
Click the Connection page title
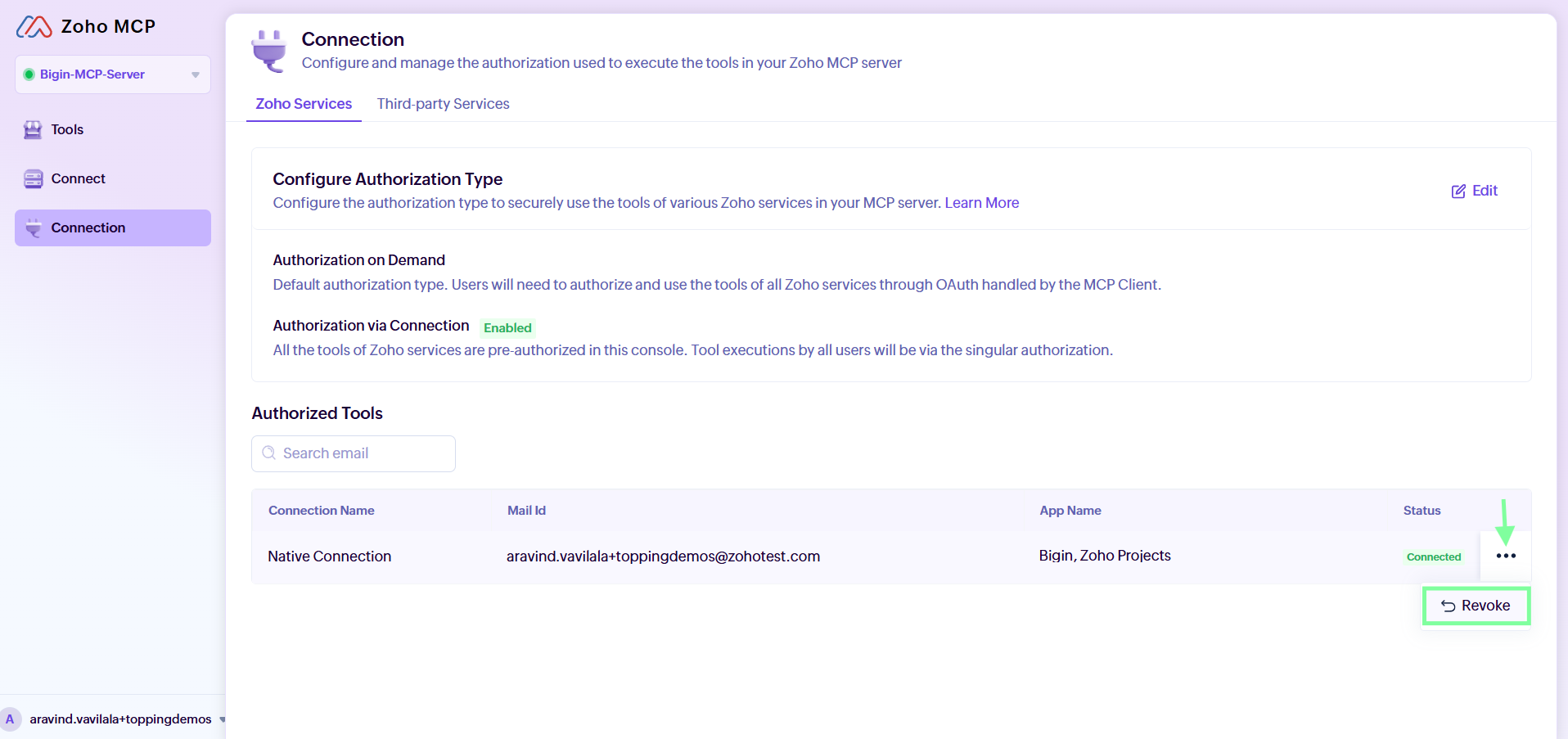point(353,39)
